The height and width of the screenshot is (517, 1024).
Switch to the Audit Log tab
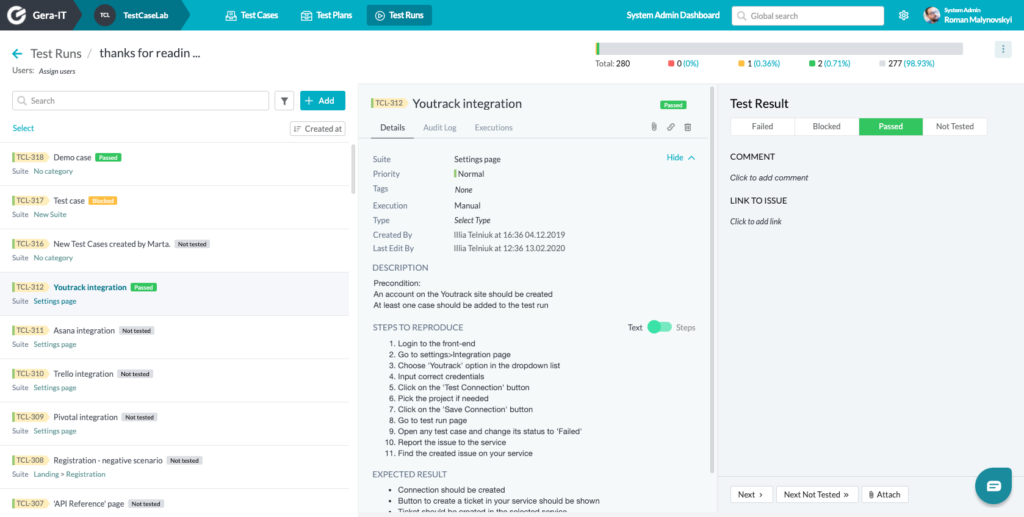click(x=440, y=127)
